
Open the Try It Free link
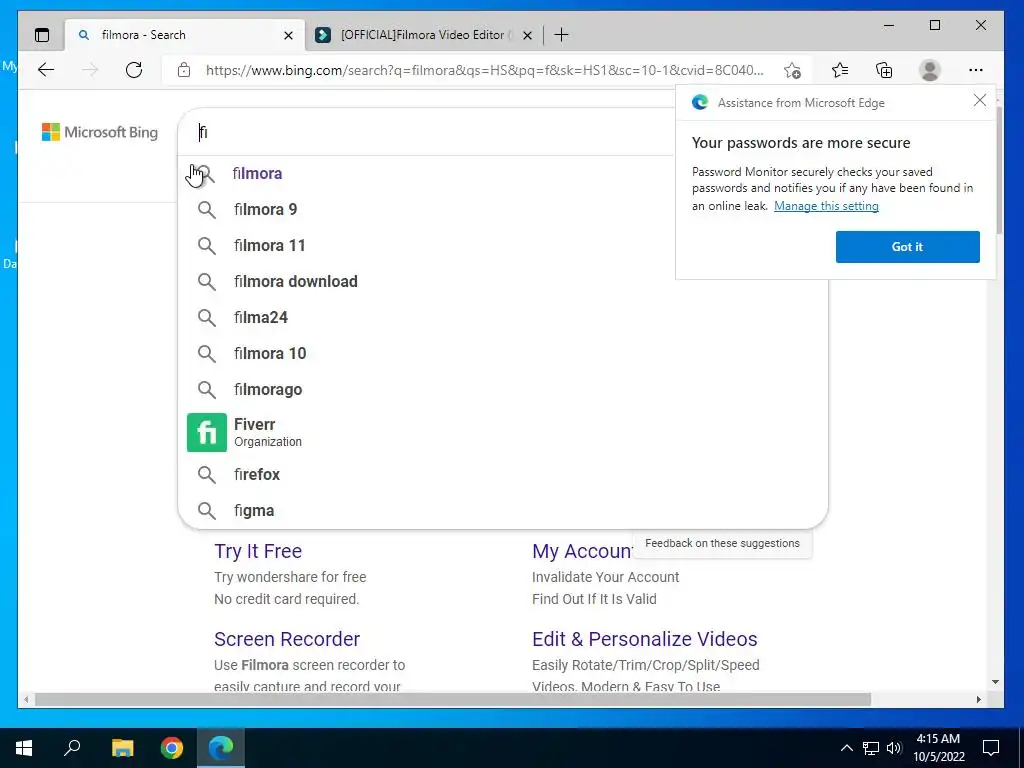tap(258, 551)
